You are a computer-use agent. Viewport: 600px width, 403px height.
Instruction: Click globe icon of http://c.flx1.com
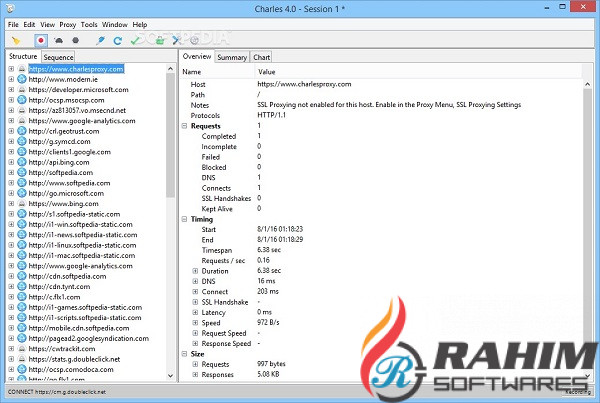coord(22,297)
